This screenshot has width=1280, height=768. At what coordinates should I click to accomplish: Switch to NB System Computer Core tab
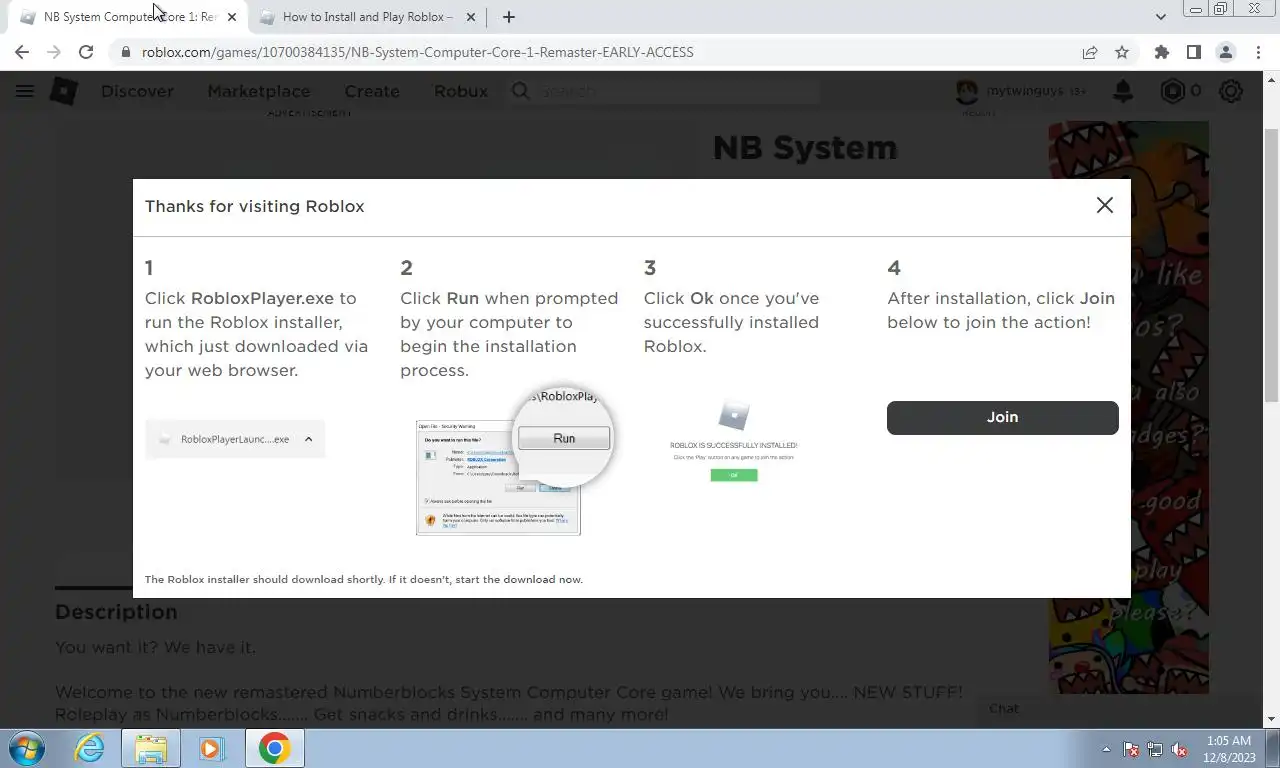coord(129,17)
